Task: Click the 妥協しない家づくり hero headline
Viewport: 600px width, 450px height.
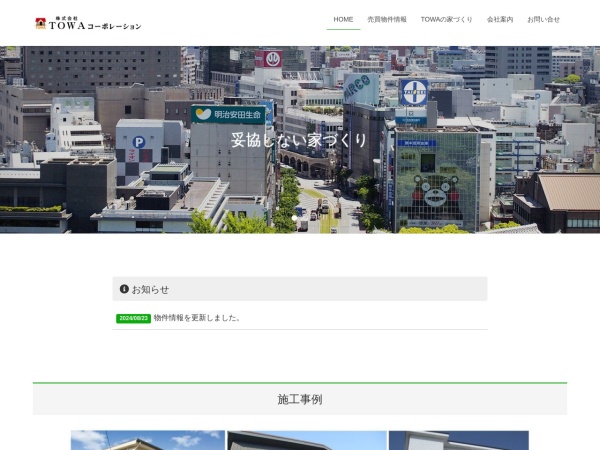Action: click(299, 139)
